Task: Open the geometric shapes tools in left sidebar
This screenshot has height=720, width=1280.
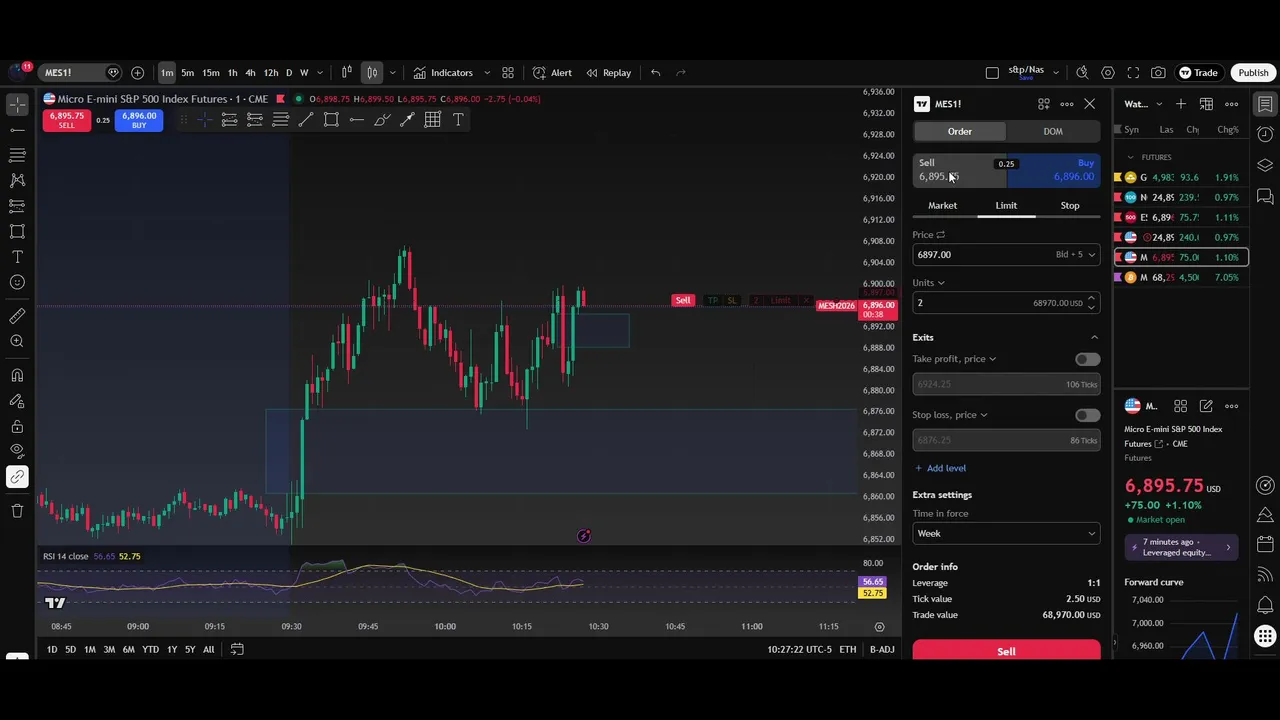Action: click(x=17, y=231)
